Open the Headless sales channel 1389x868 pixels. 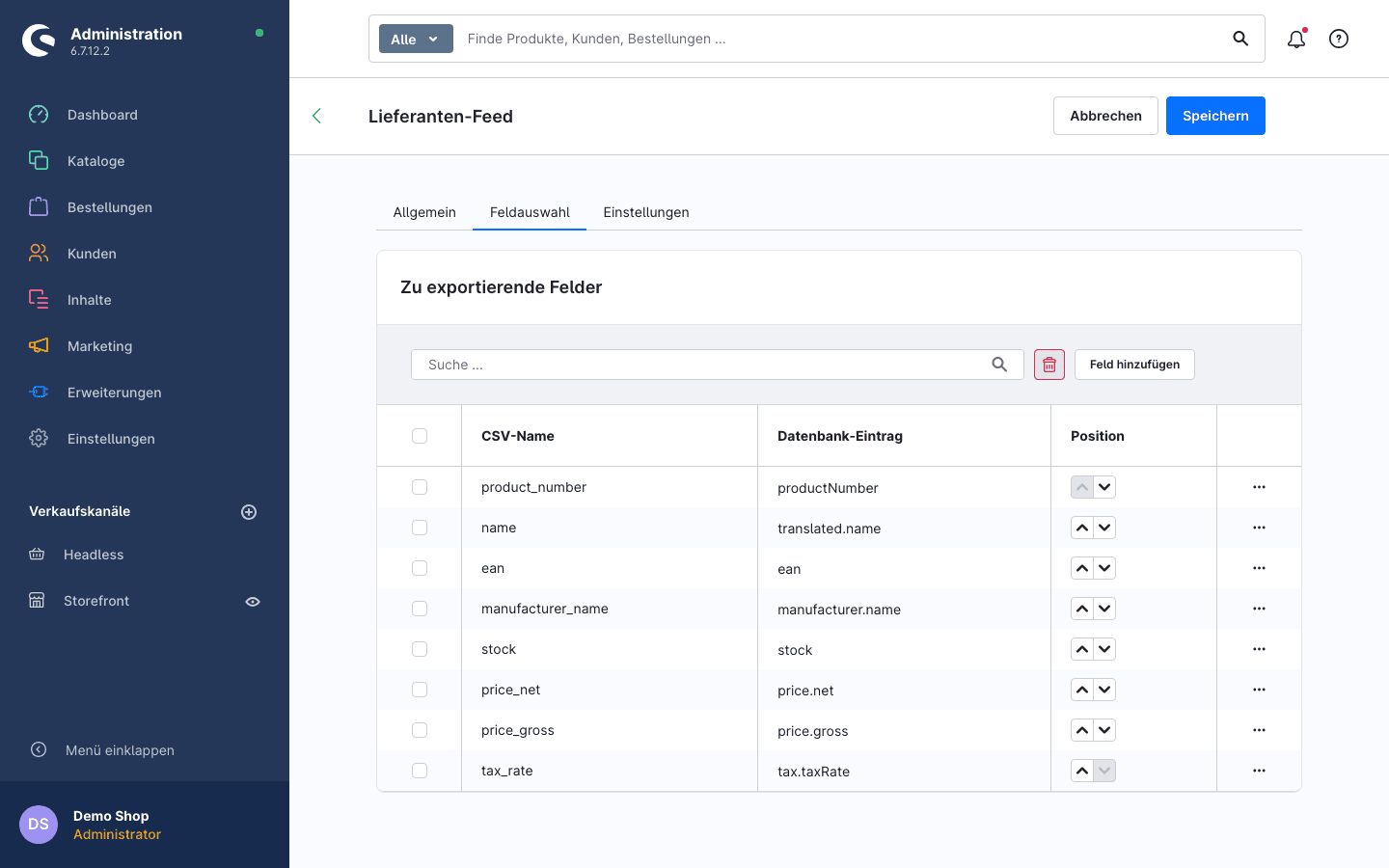coord(94,555)
